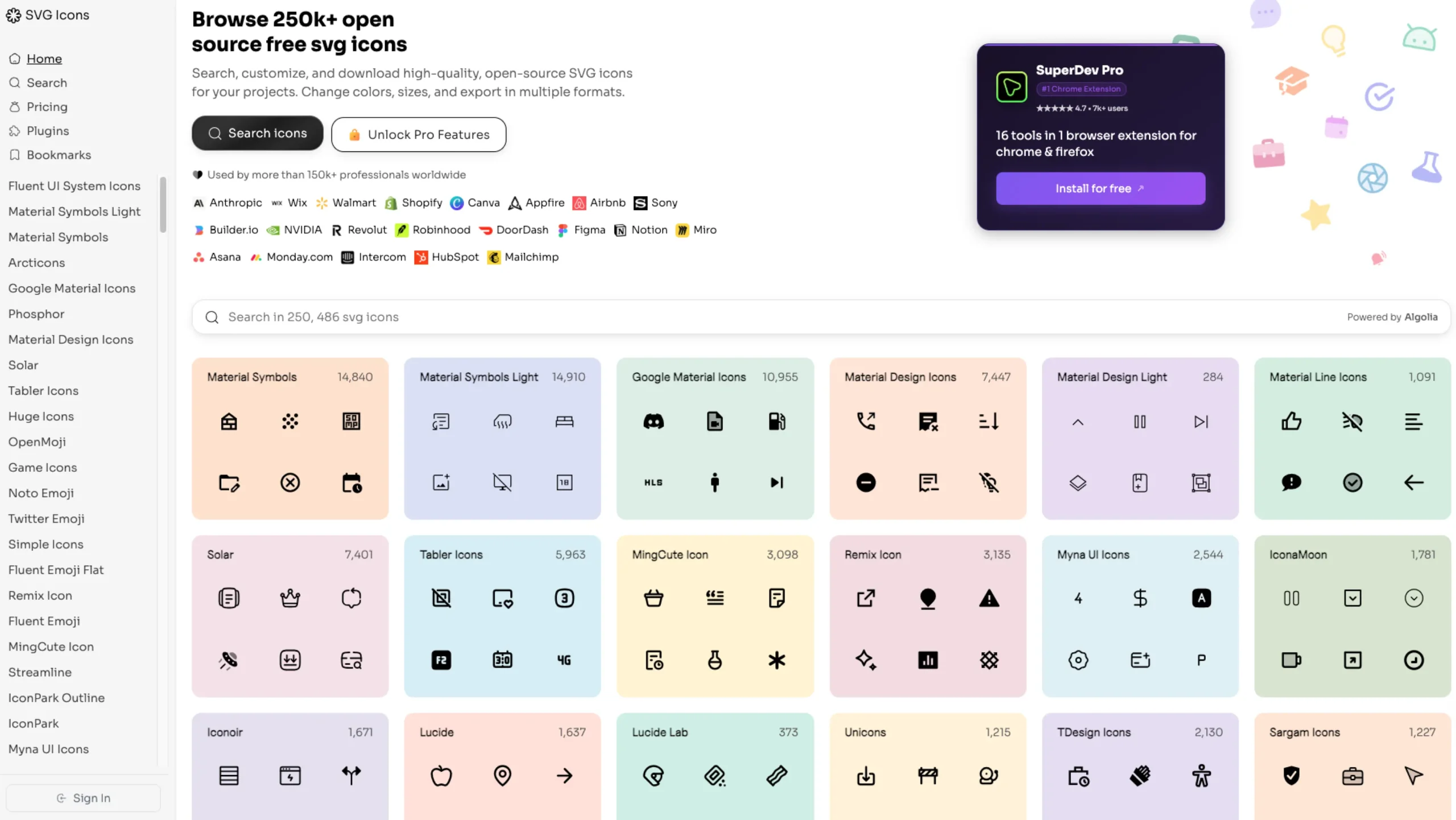Viewport: 1456px width, 820px height.
Task: Click the location pin icon in Lucide
Action: click(503, 775)
